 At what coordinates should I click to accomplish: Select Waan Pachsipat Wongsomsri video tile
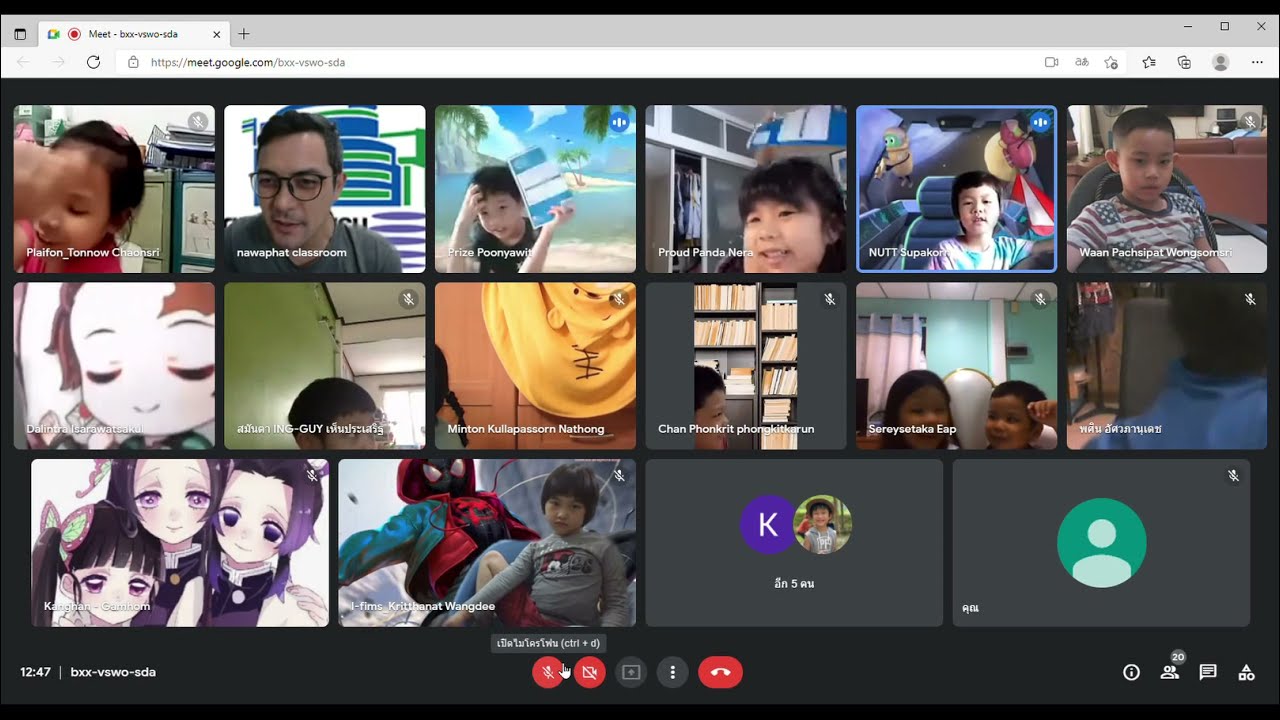point(1167,189)
